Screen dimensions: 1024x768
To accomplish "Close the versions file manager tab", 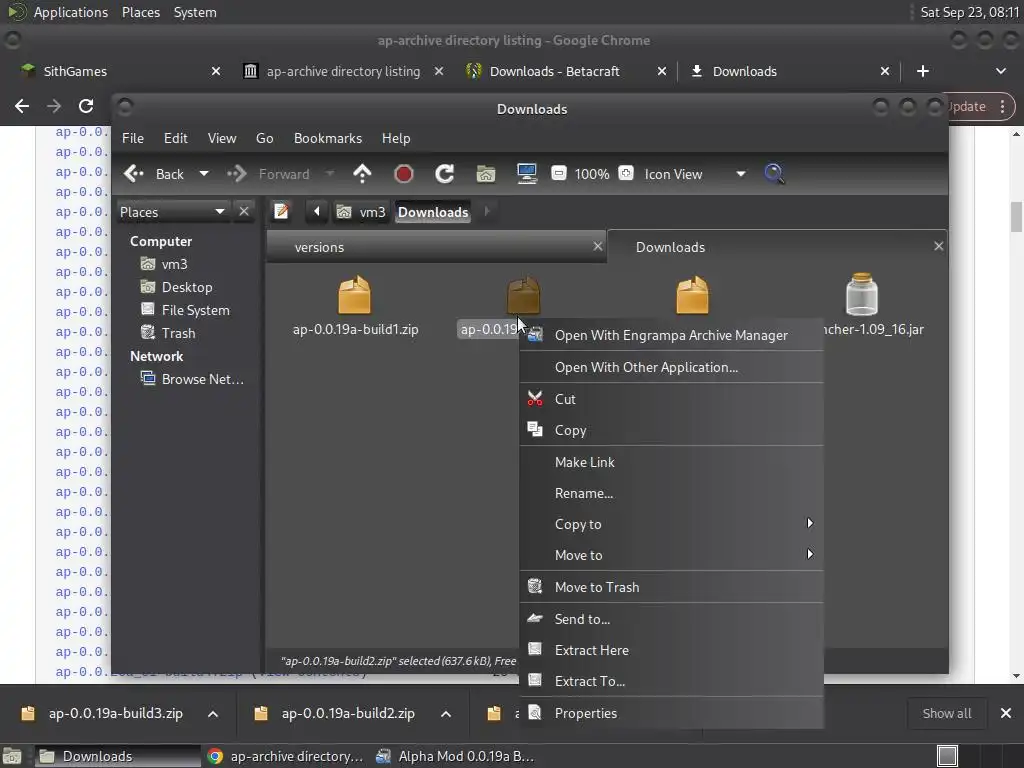I will click(598, 246).
